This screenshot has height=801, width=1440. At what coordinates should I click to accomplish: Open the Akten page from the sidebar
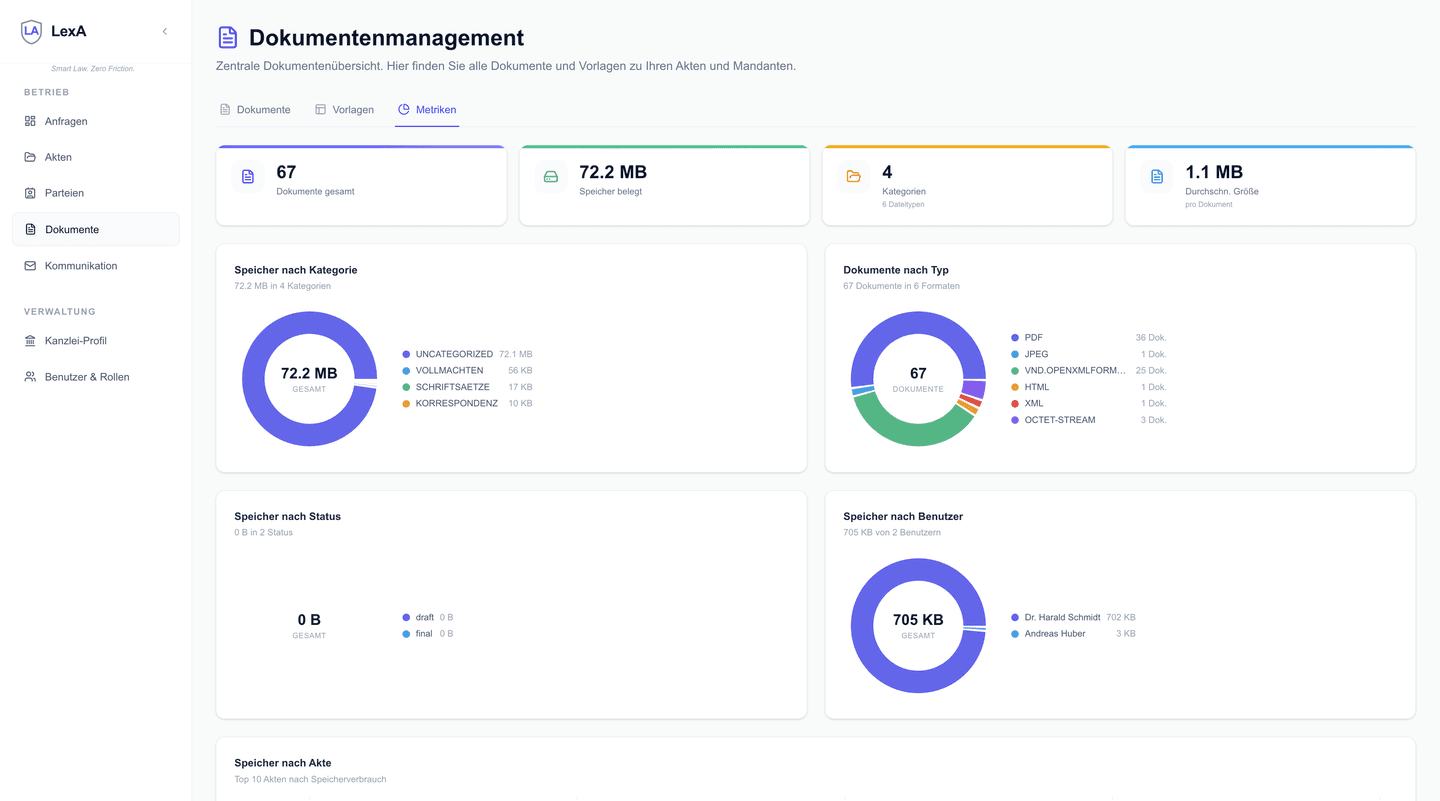pyautogui.click(x=60, y=157)
